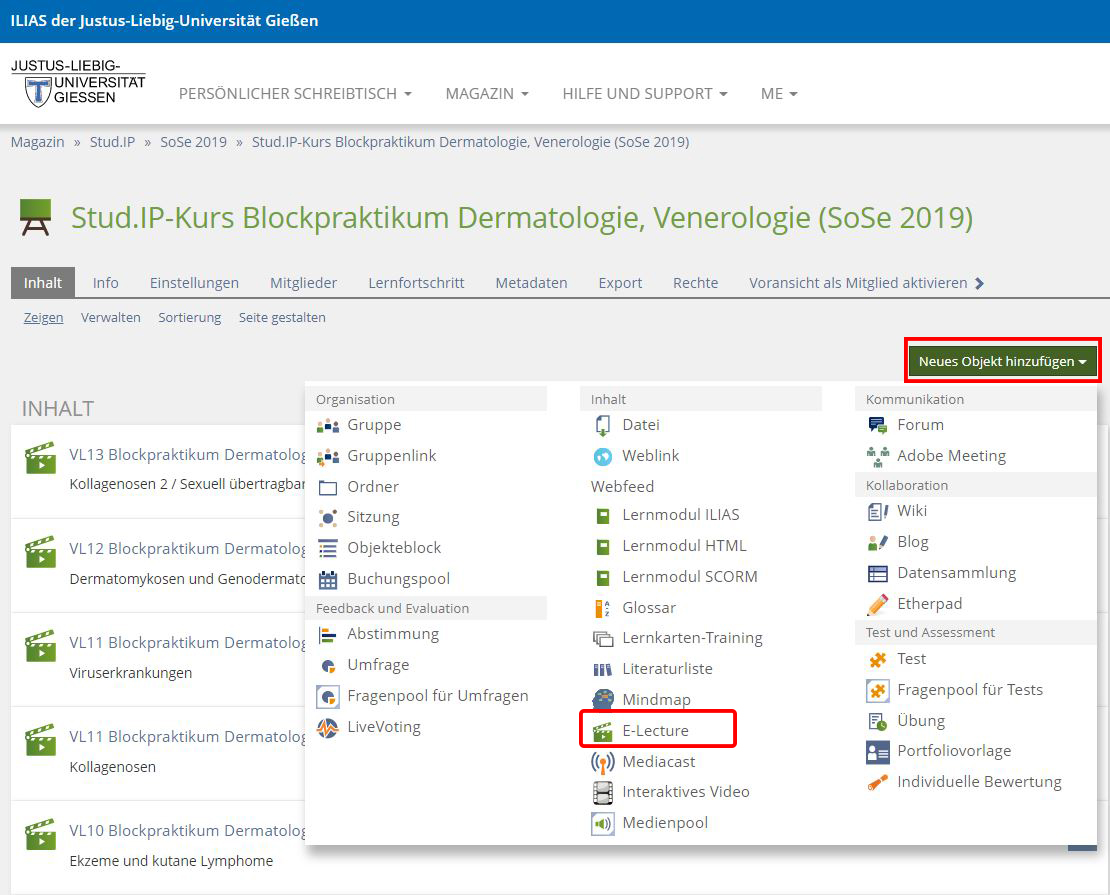Click the Justus-Liebig-Universität Giessen logo

pyautogui.click(x=79, y=84)
